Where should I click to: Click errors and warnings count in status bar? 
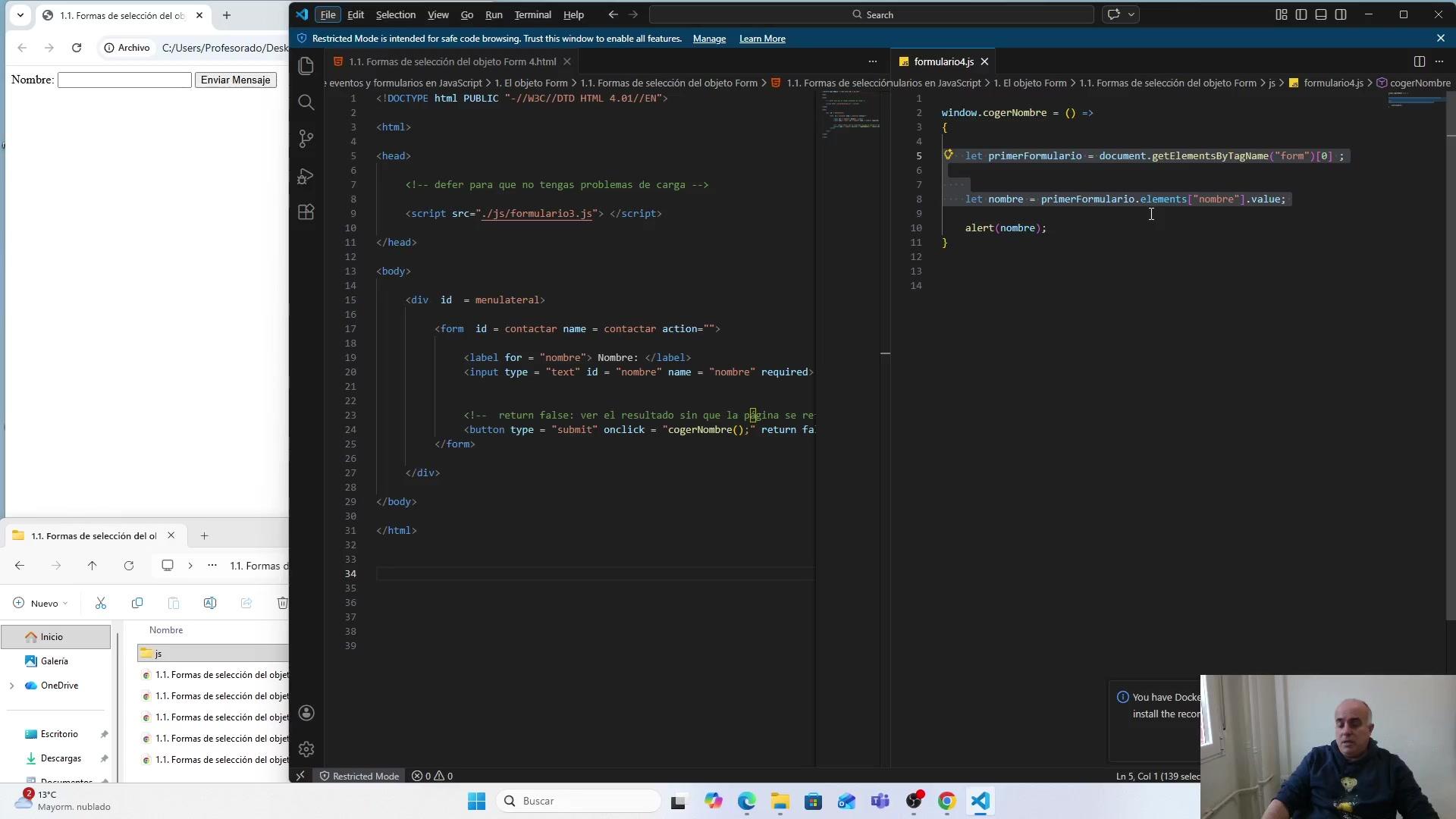pyautogui.click(x=432, y=776)
